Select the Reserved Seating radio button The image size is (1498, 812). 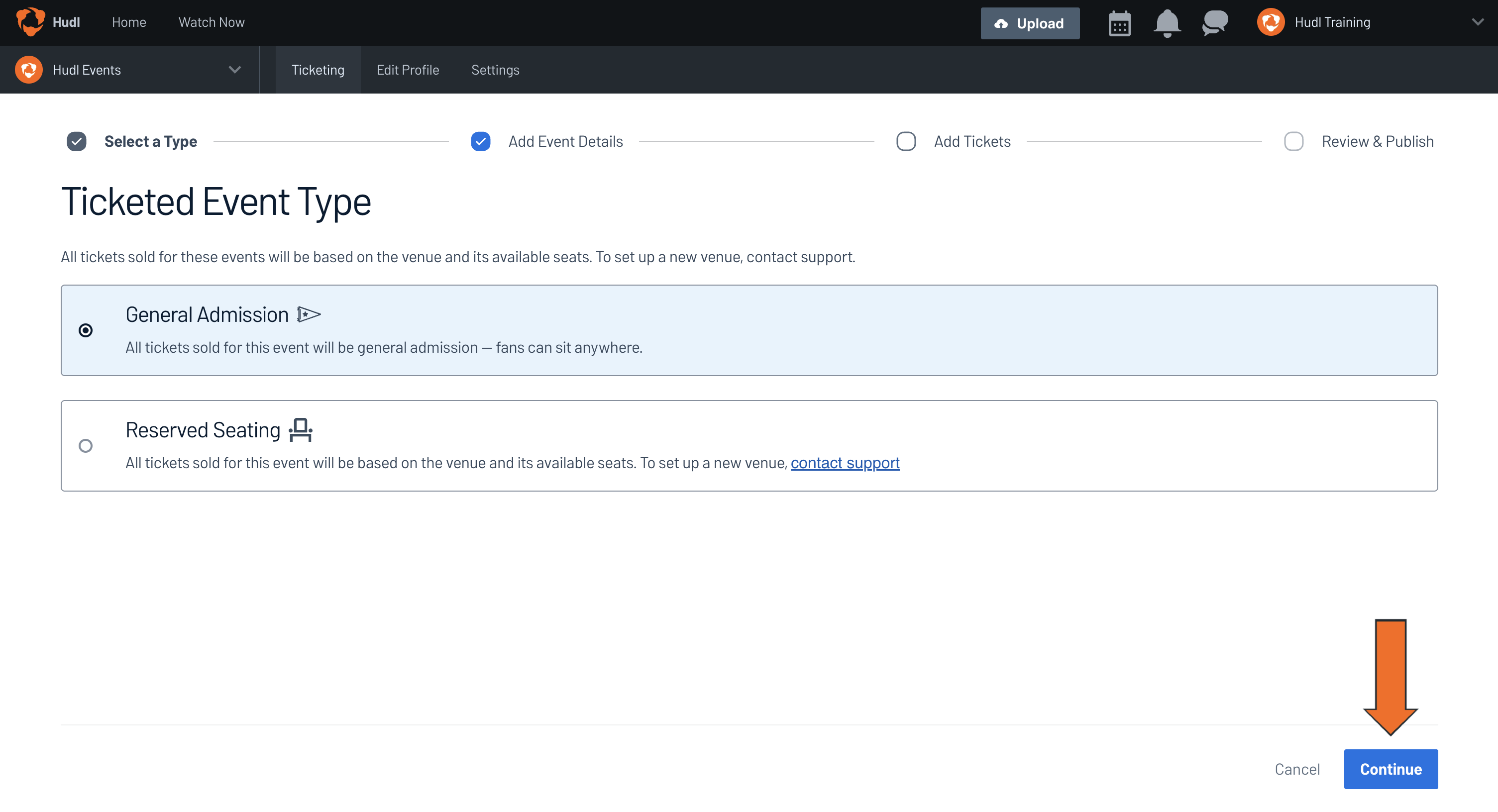pos(86,446)
